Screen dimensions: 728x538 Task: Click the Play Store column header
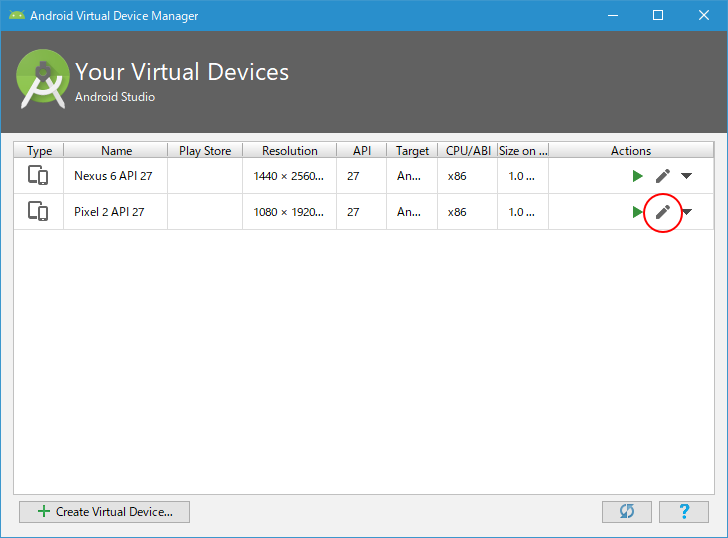pos(204,151)
